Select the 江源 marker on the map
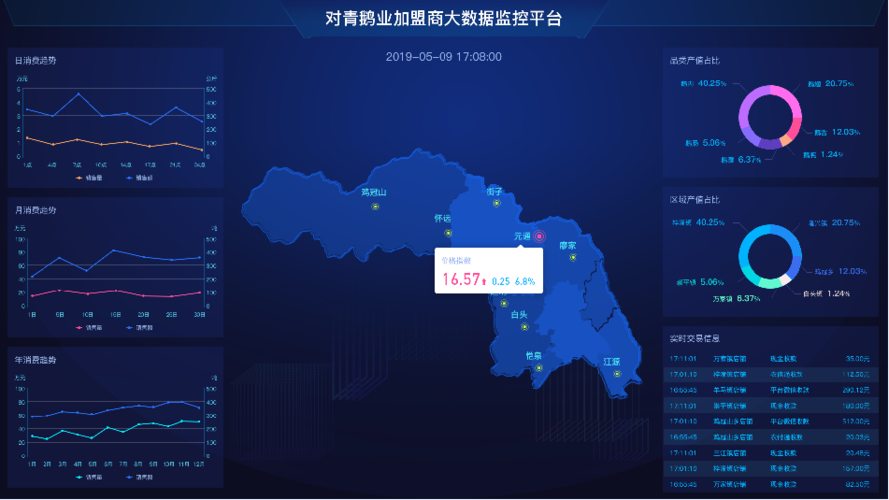 (x=617, y=374)
